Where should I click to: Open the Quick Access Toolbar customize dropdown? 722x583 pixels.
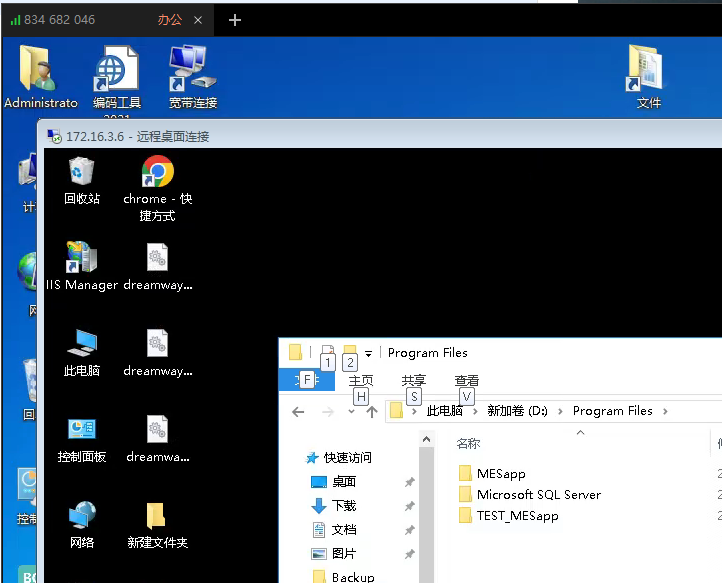(x=368, y=353)
